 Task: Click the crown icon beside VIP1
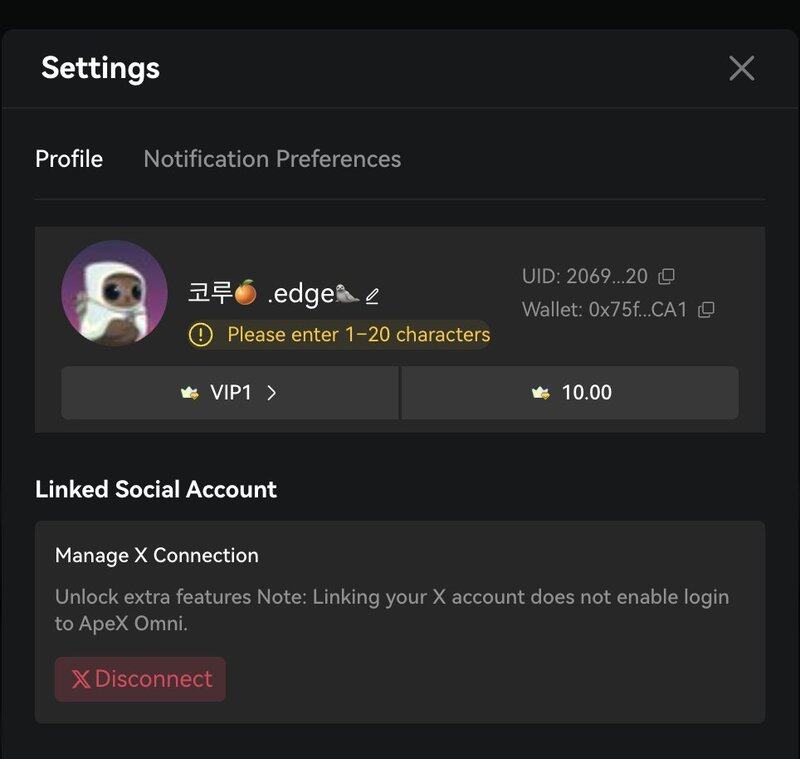190,393
